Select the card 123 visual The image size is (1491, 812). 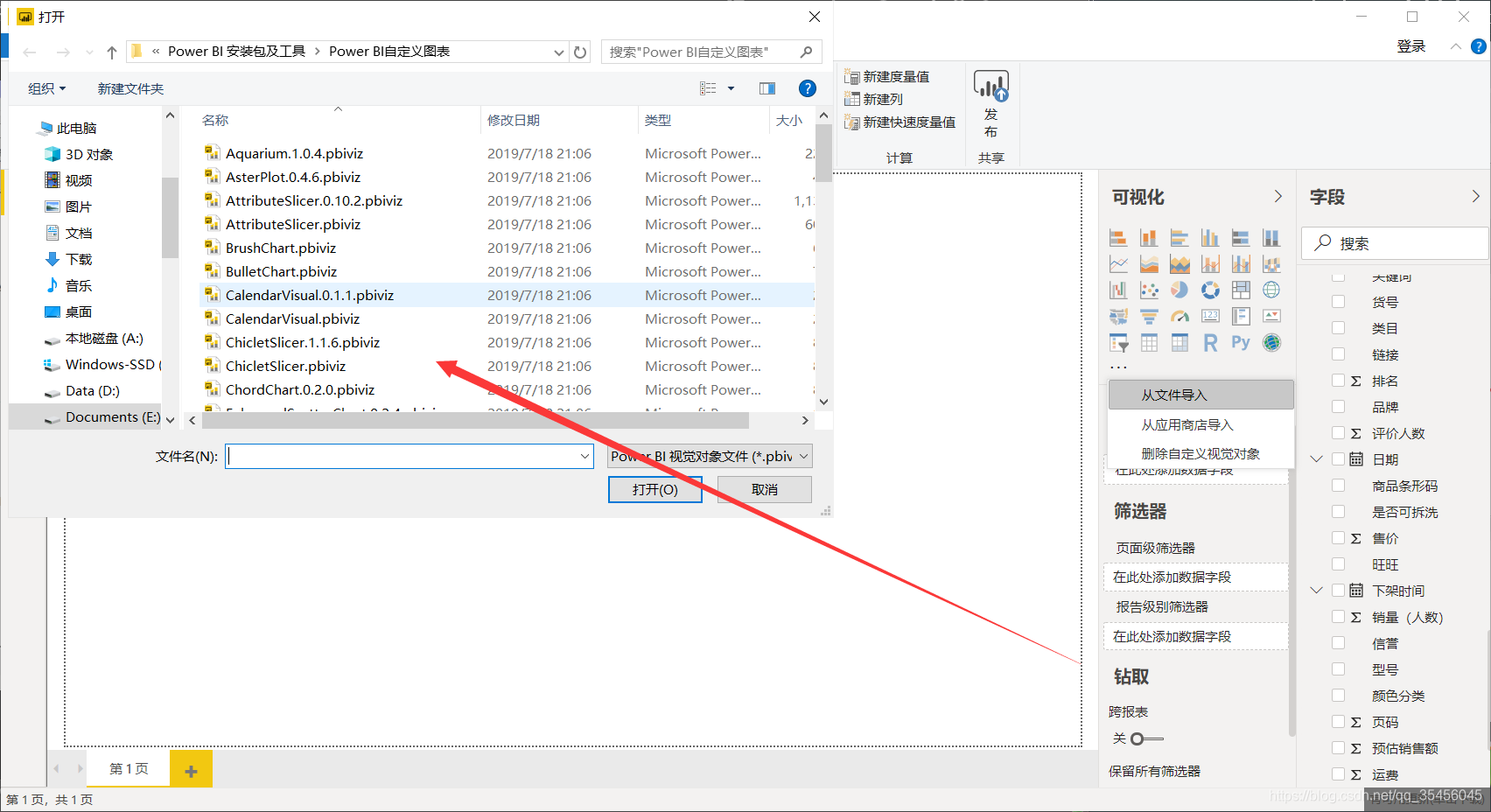pos(1210,316)
